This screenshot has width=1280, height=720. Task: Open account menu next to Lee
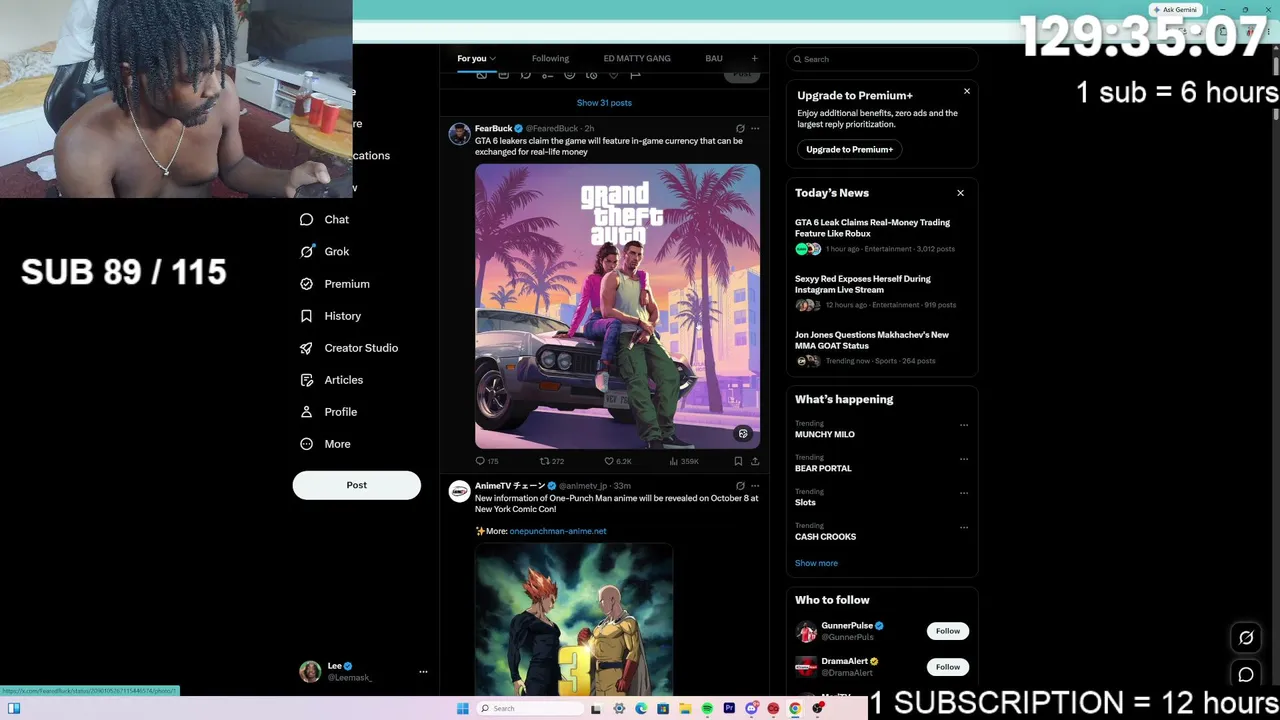click(x=423, y=672)
